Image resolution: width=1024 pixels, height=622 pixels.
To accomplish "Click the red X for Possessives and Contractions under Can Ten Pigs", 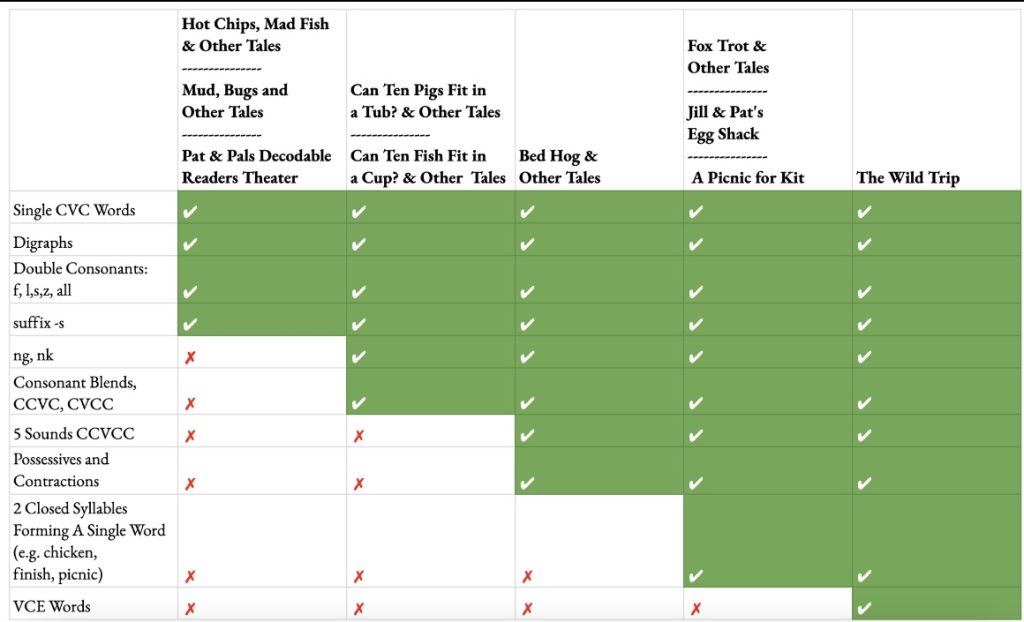I will [359, 483].
